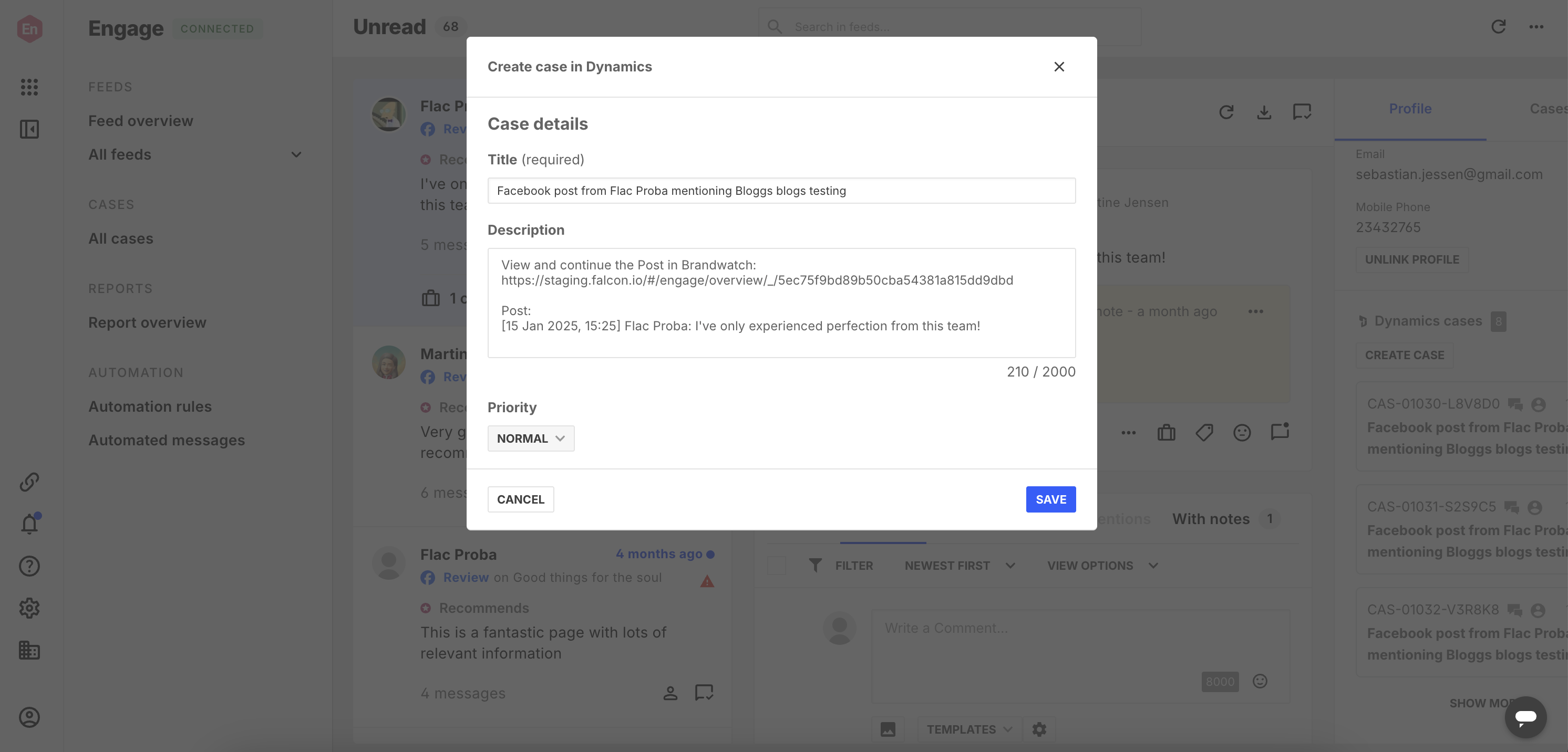Viewport: 1568px width, 752px height.
Task: Open case CAS-01031-S2S9C5
Action: click(1461, 529)
